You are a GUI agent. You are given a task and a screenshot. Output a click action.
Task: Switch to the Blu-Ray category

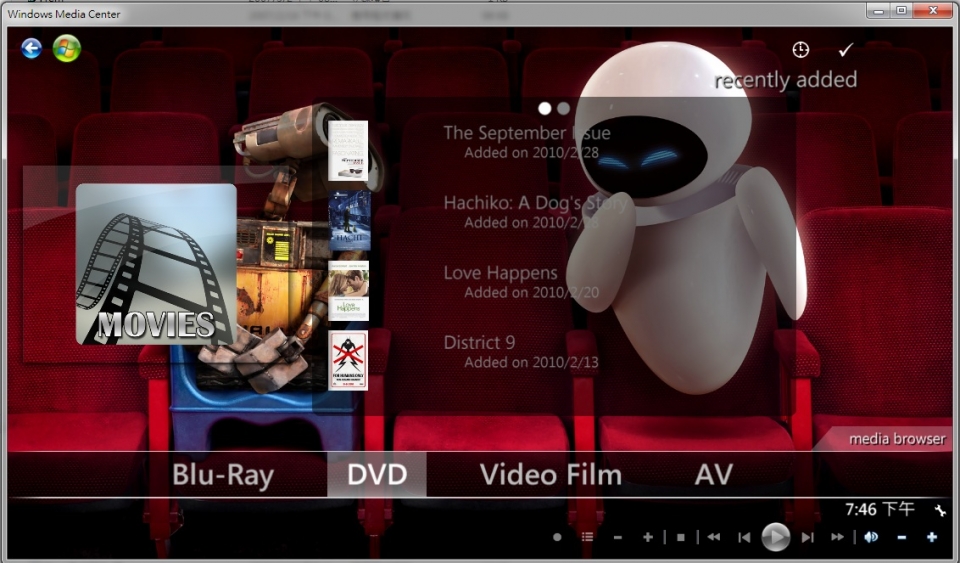223,475
